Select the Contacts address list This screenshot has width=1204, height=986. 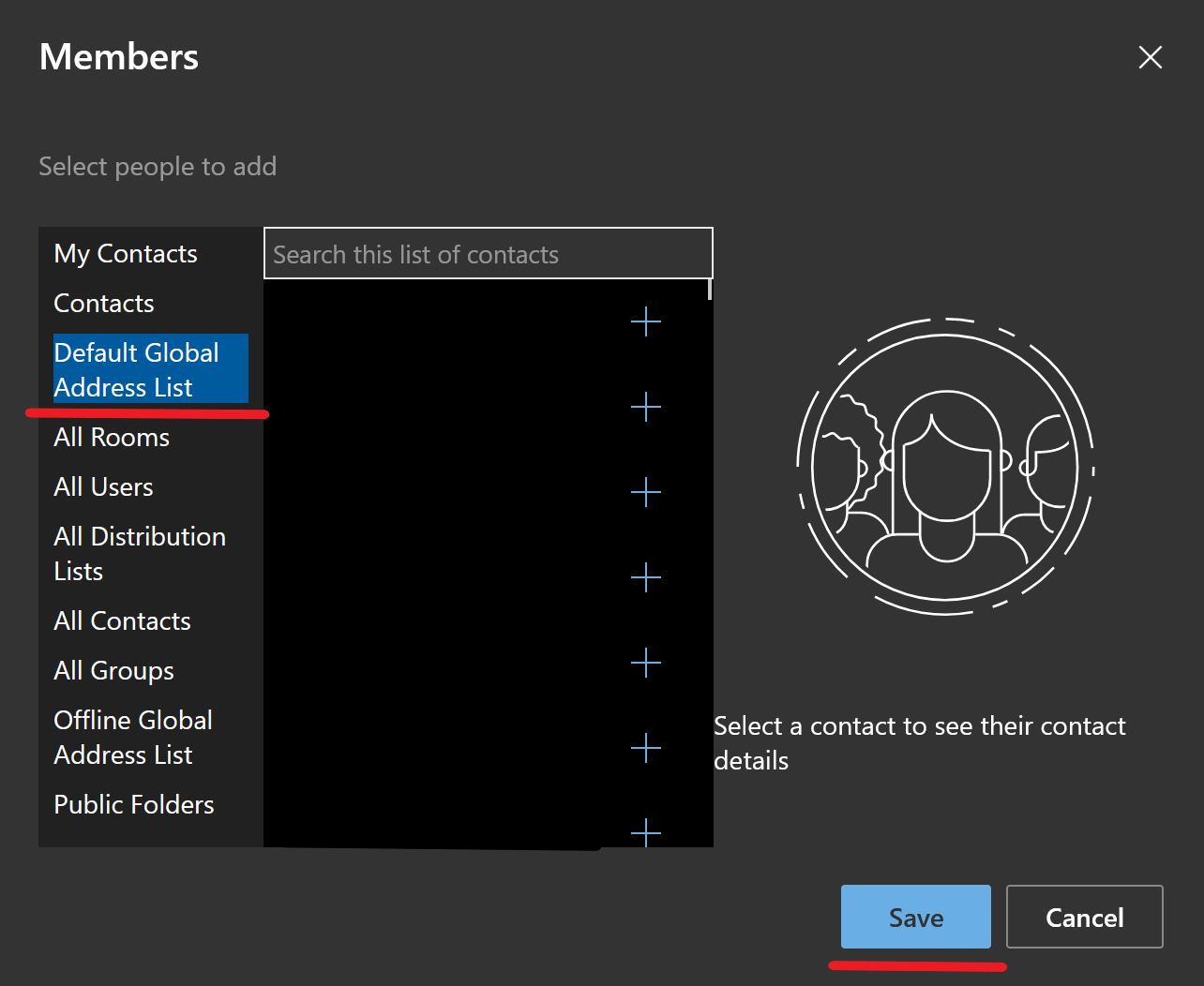point(104,304)
